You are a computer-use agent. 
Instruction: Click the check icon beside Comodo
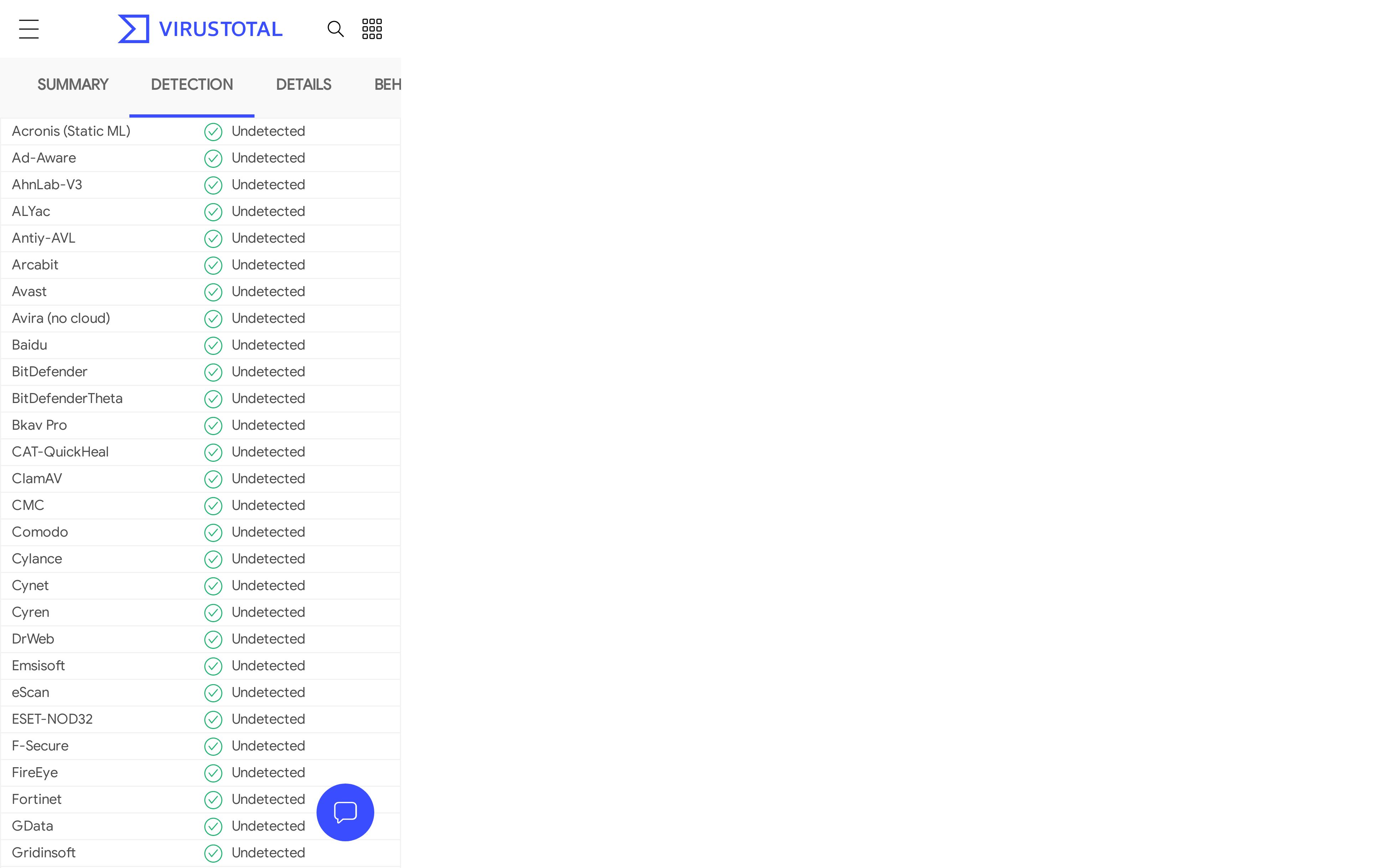coord(213,533)
